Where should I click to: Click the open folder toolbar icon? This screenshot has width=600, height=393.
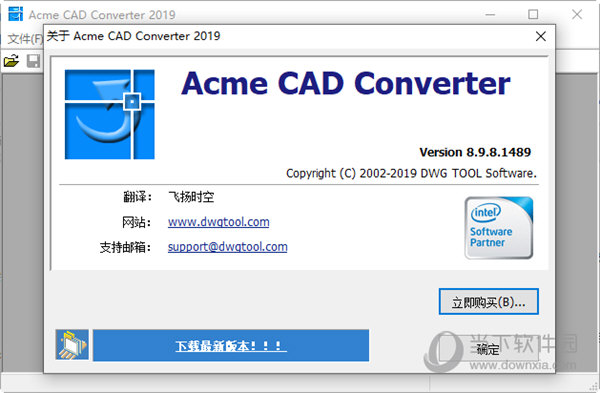point(11,61)
